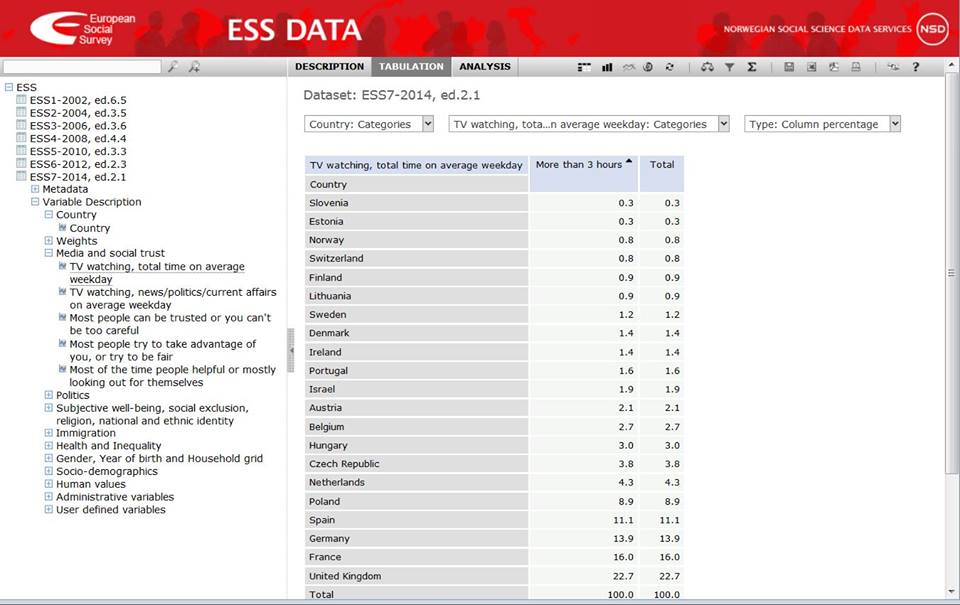This screenshot has width=960, height=605.
Task: Select 'Most people can be trusted' variable
Action: pos(170,324)
